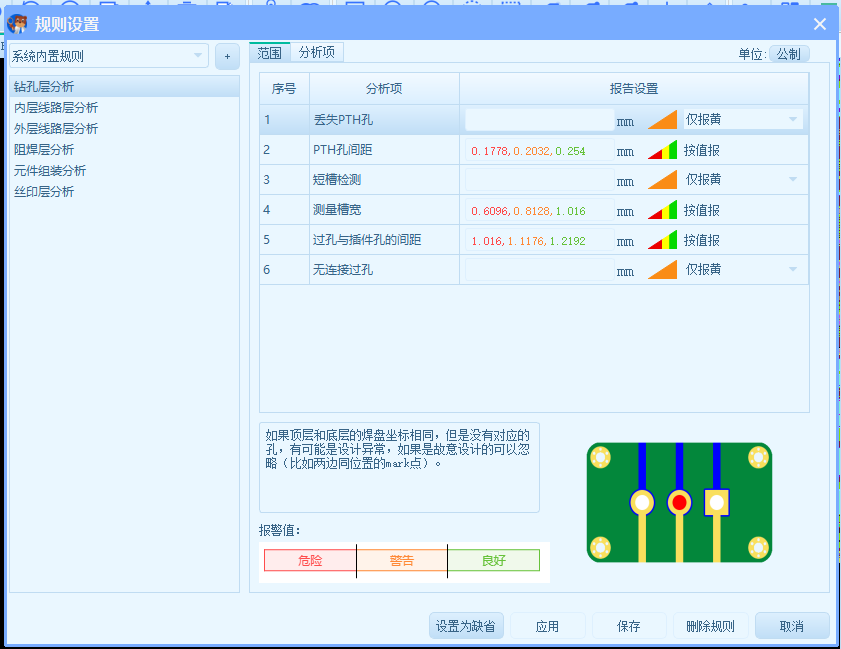Screen dimensions: 841x649
Task: Click 按值报 label in 测量槽宽 row
Action: 702,210
